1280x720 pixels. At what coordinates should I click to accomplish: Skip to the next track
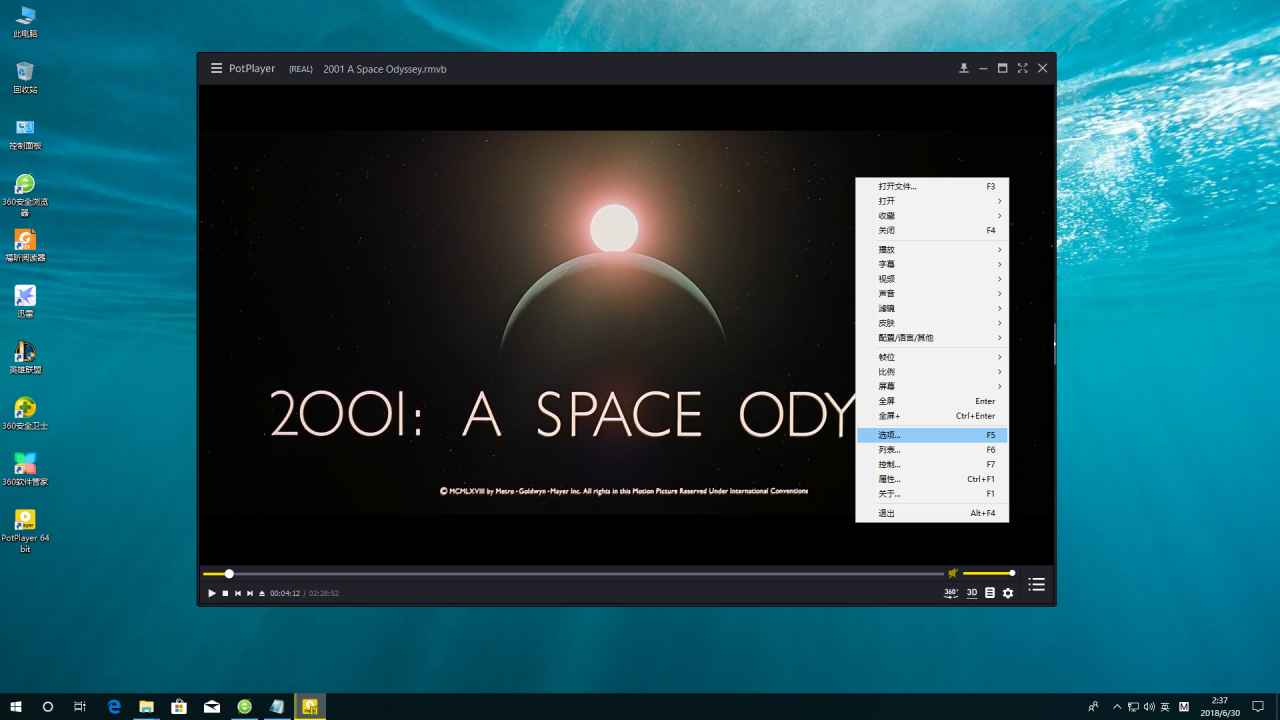click(250, 593)
